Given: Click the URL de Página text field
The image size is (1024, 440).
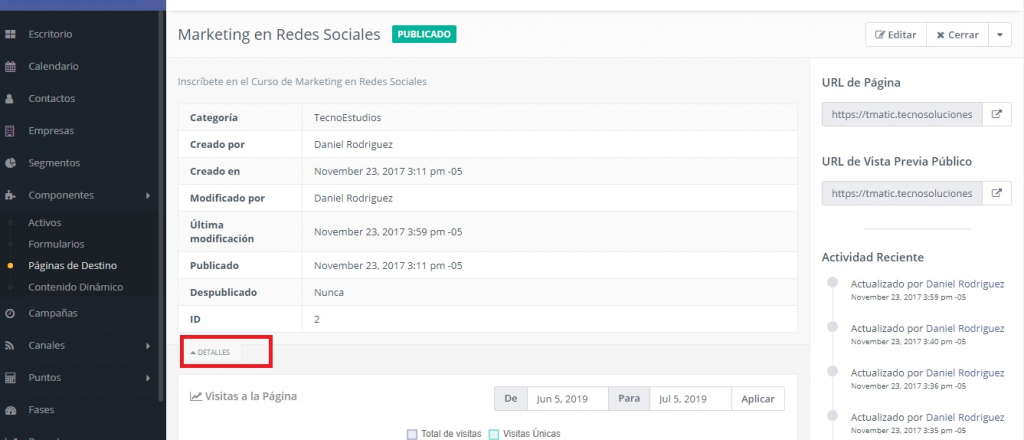Looking at the screenshot, I should [901, 114].
